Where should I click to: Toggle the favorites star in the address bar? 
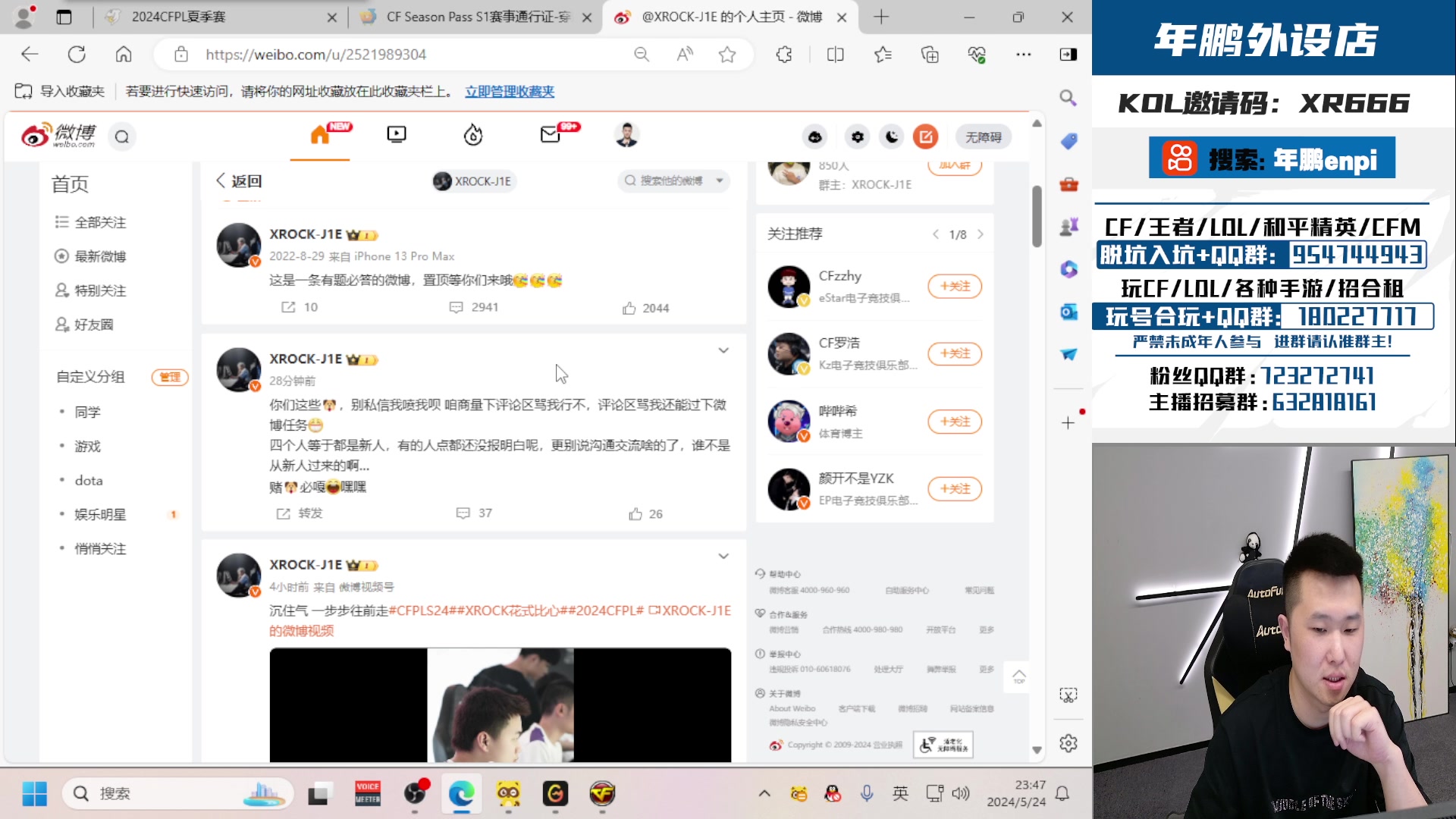click(x=726, y=55)
